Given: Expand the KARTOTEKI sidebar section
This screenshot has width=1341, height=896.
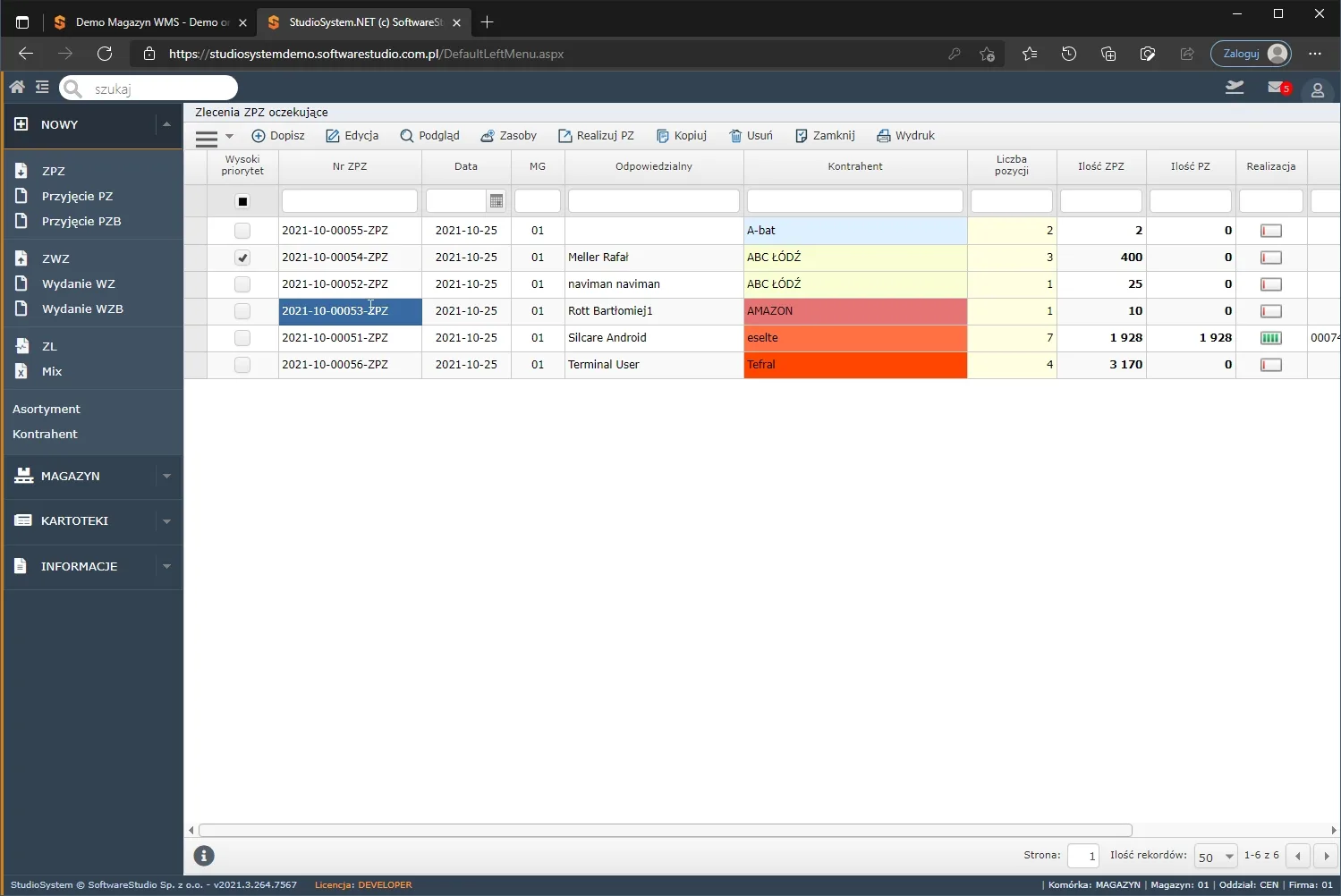Looking at the screenshot, I should (166, 520).
